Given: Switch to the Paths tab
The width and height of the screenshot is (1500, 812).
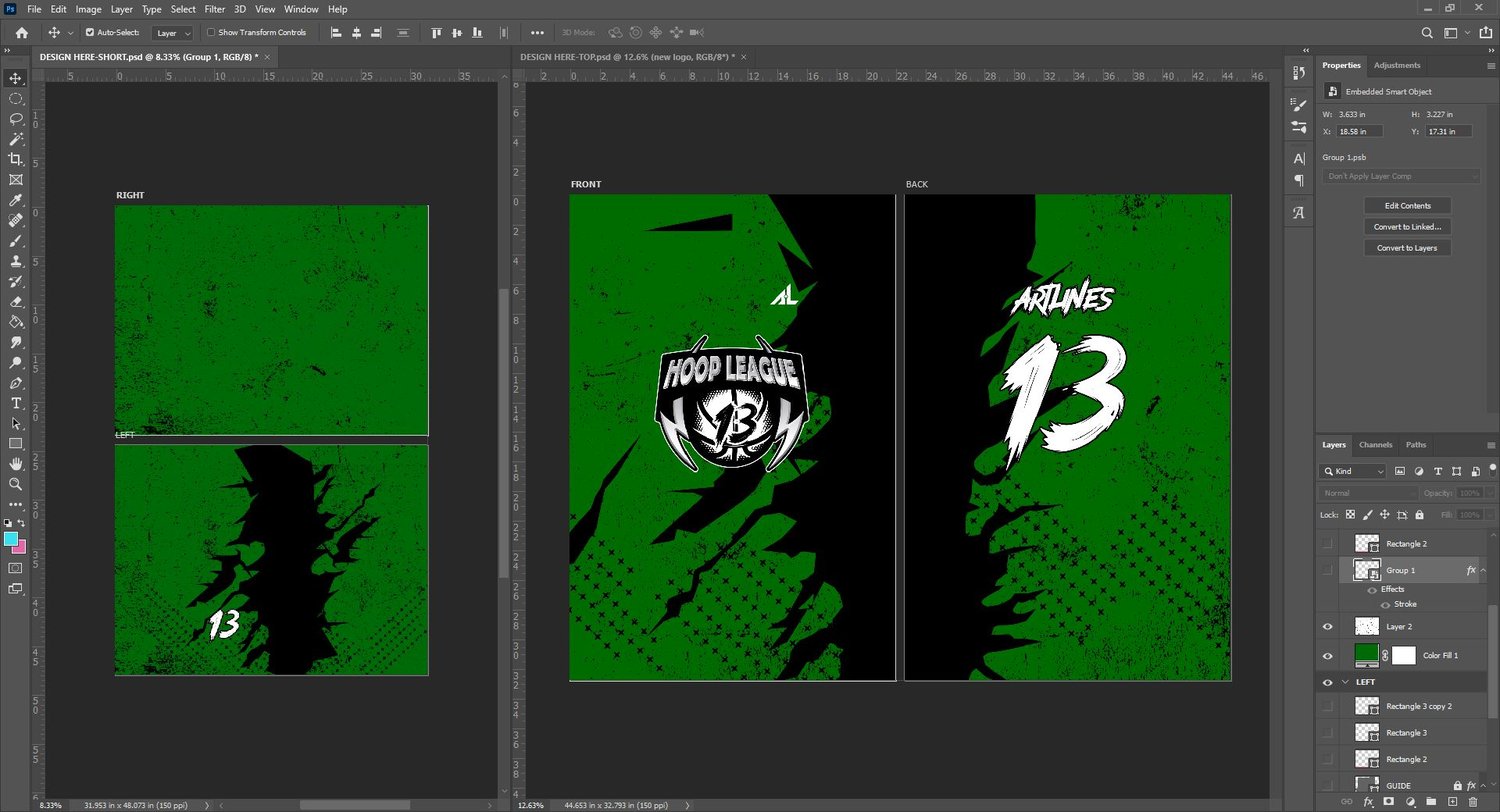Looking at the screenshot, I should 1416,445.
